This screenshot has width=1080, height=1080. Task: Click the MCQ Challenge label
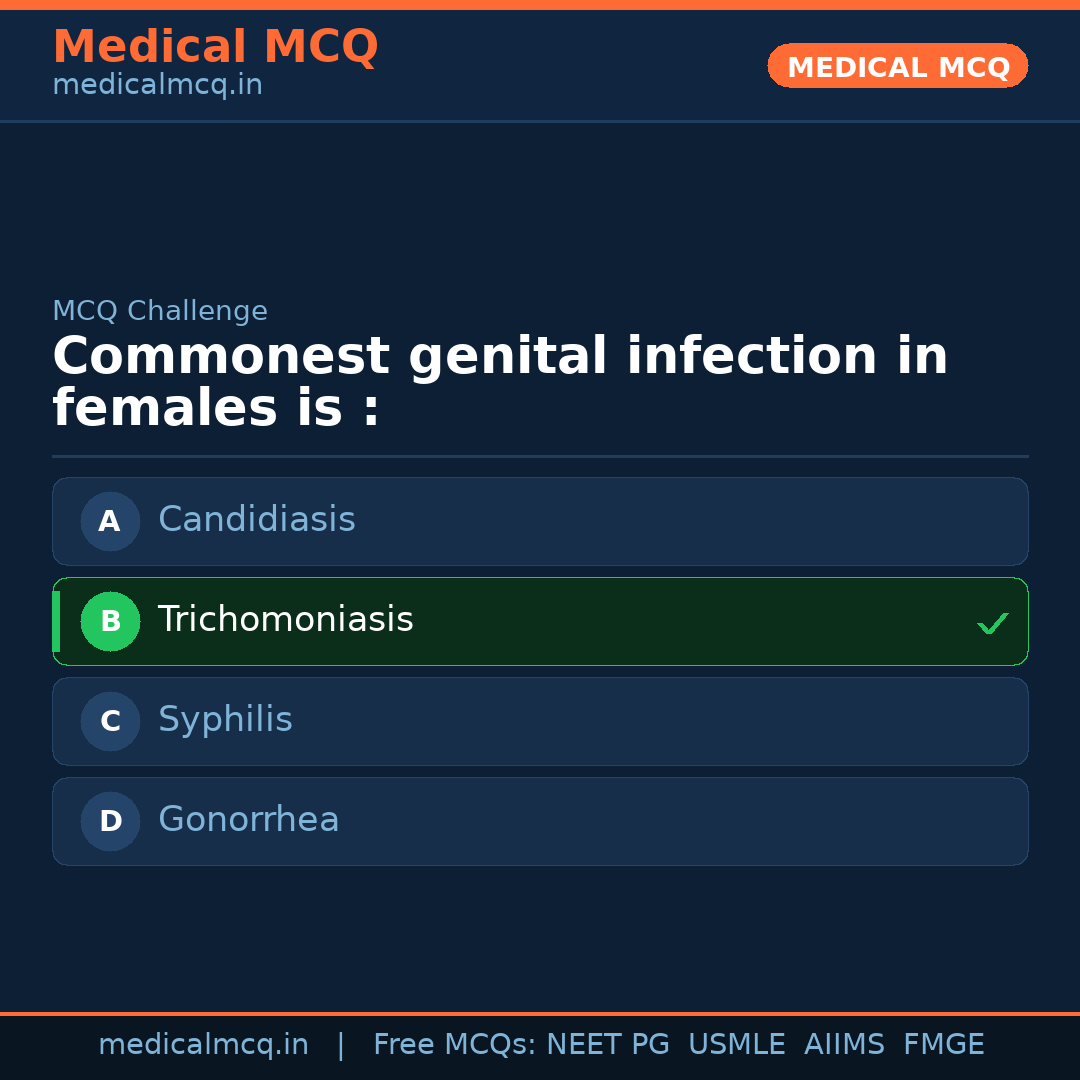[160, 311]
